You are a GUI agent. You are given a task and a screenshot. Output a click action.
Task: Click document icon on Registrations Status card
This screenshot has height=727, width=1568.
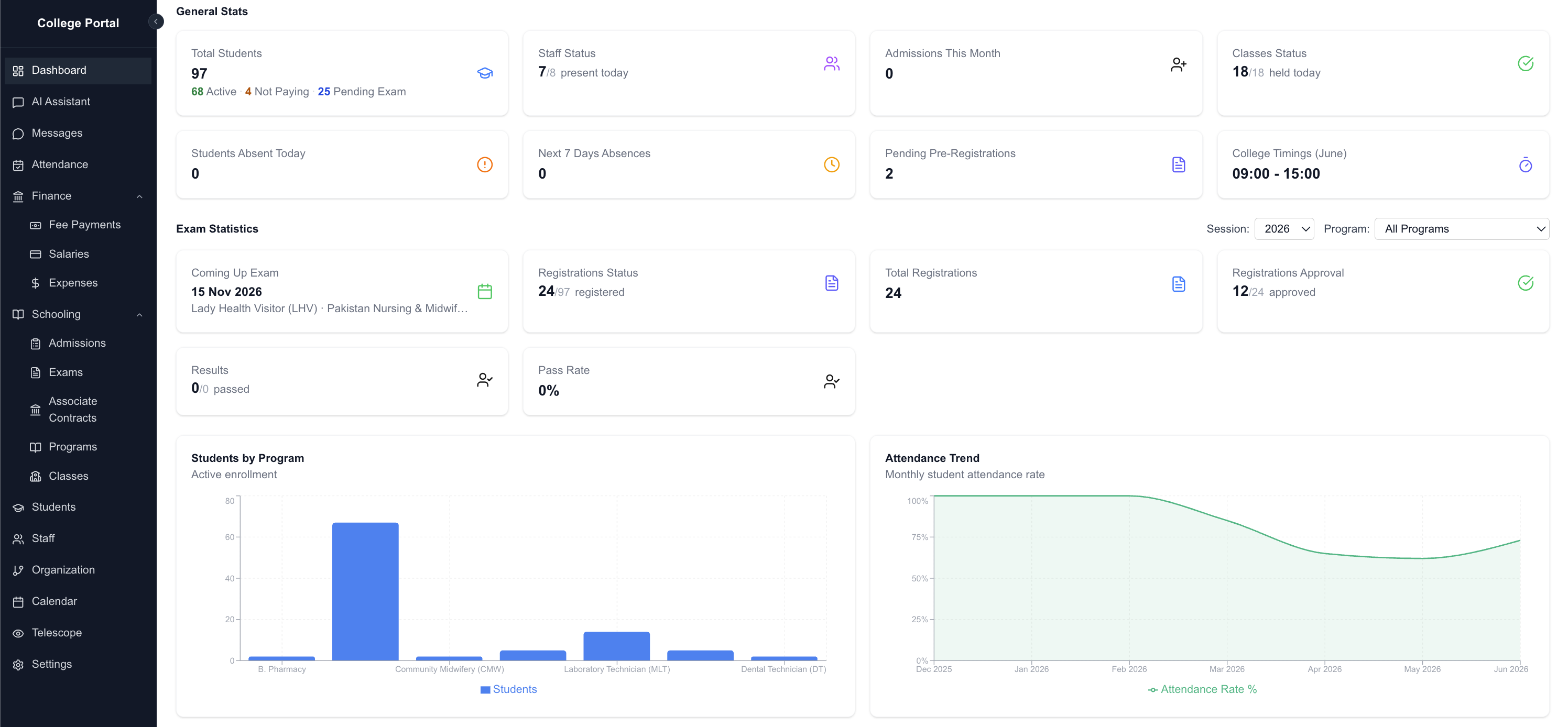pos(832,283)
